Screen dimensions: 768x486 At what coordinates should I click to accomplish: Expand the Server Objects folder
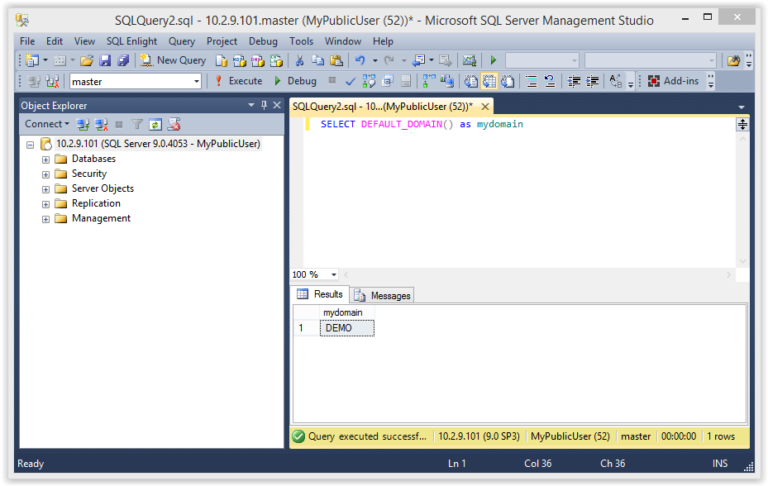[x=46, y=189]
